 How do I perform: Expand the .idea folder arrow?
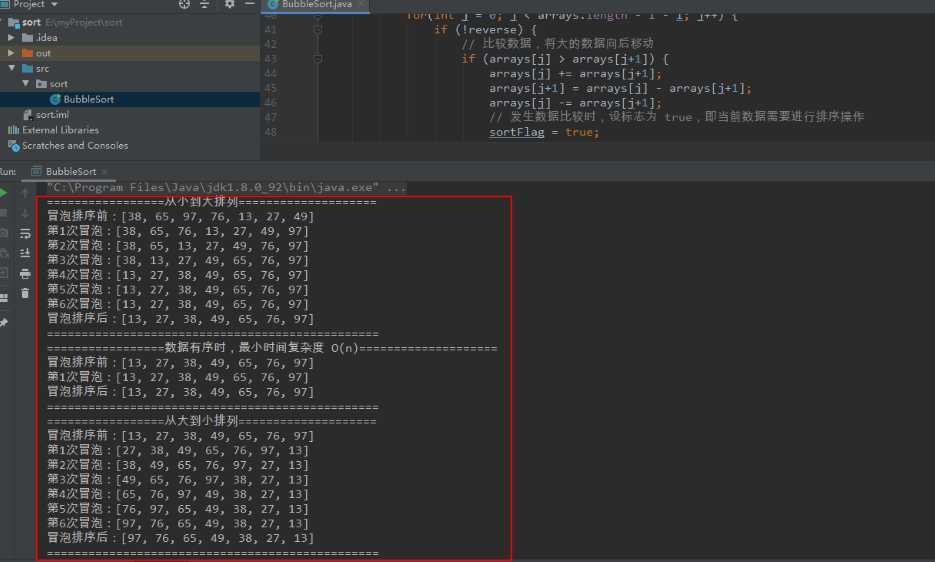pyautogui.click(x=11, y=38)
